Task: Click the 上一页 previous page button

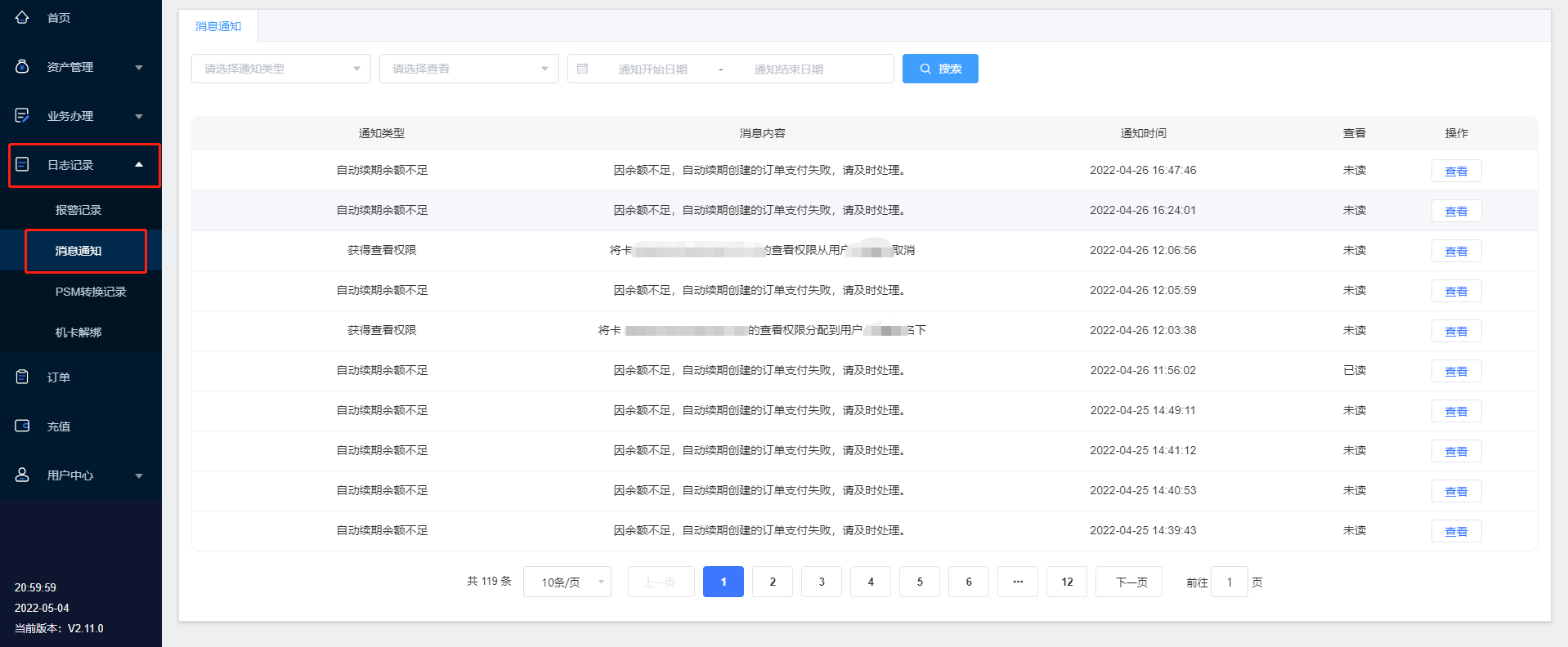Action: 661,582
